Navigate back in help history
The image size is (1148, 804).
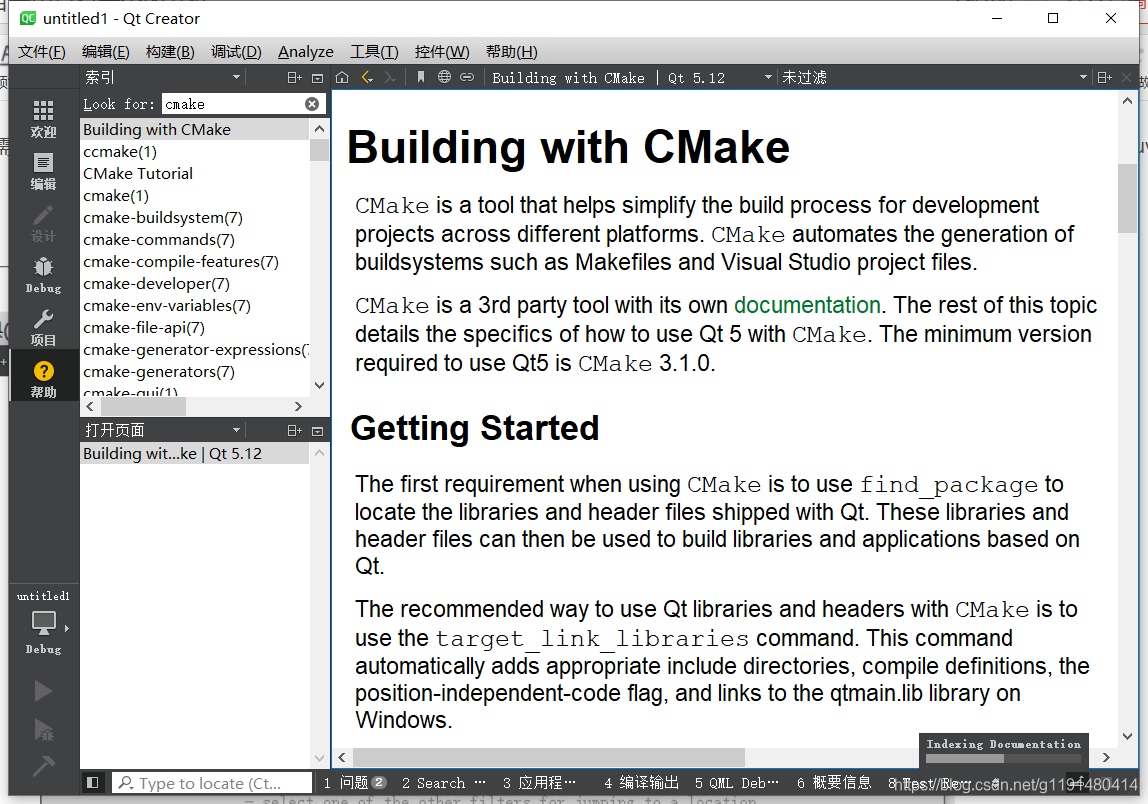(x=368, y=78)
